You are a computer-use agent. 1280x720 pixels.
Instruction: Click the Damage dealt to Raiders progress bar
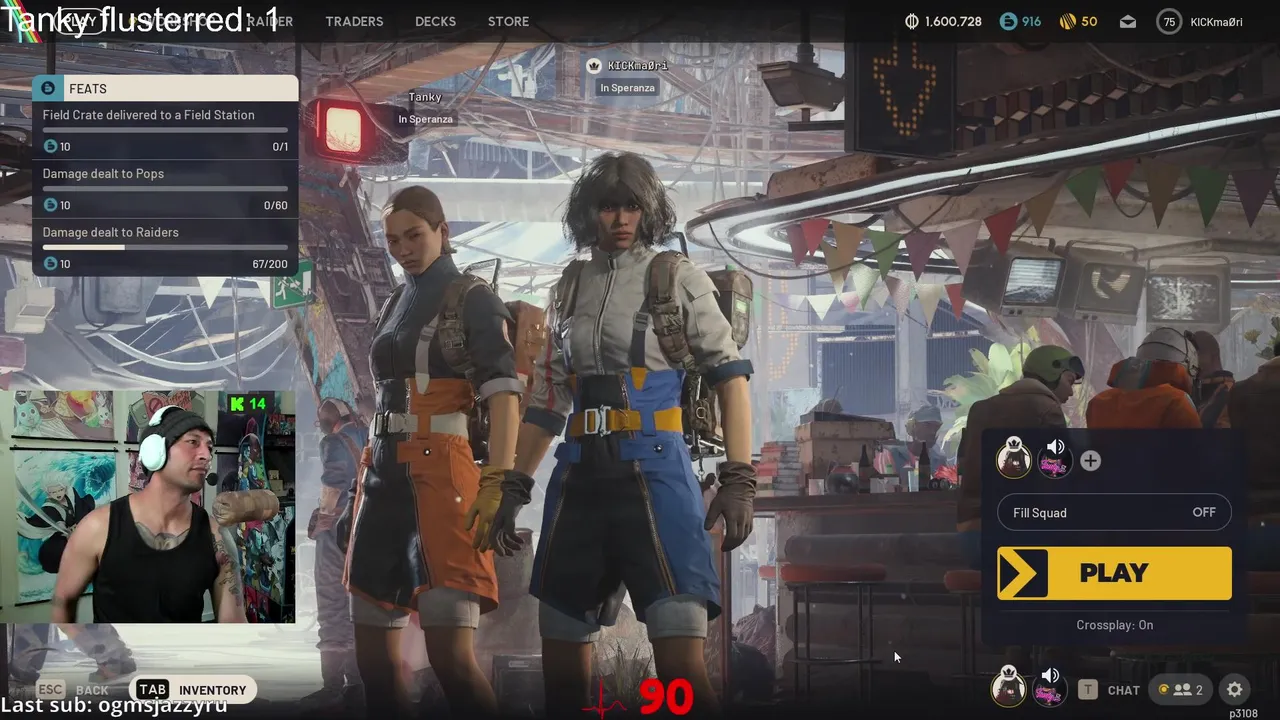coord(165,247)
